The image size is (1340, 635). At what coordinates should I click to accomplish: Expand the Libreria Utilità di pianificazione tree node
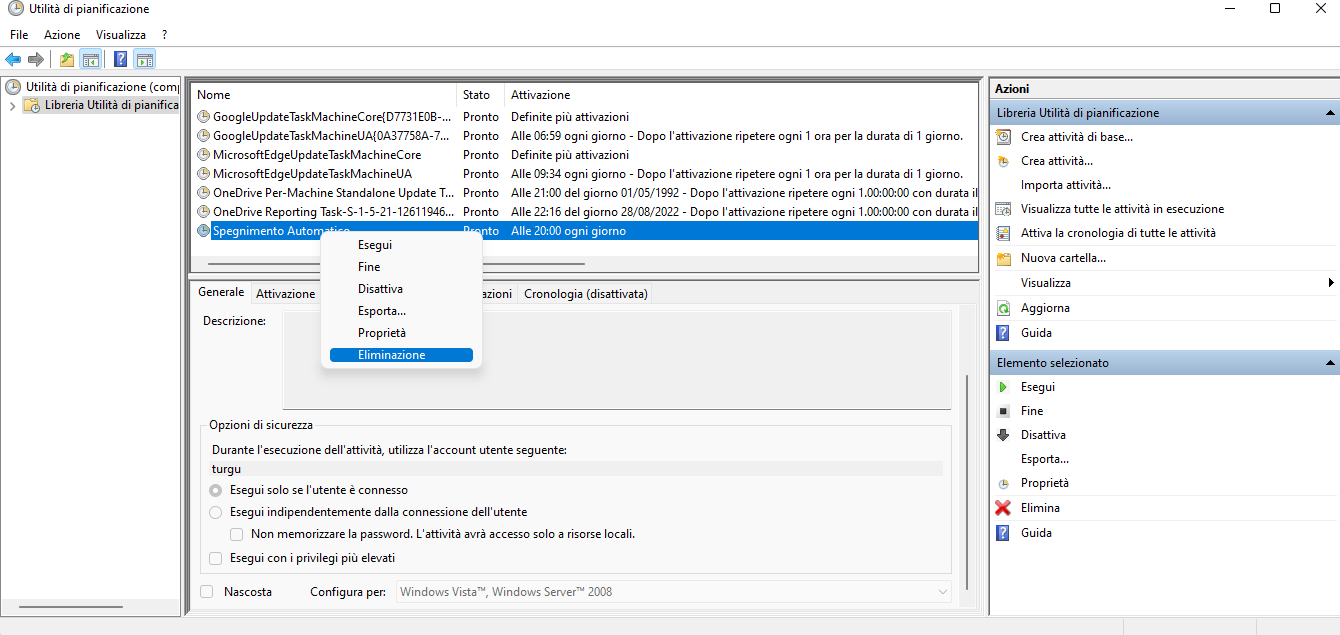point(12,106)
